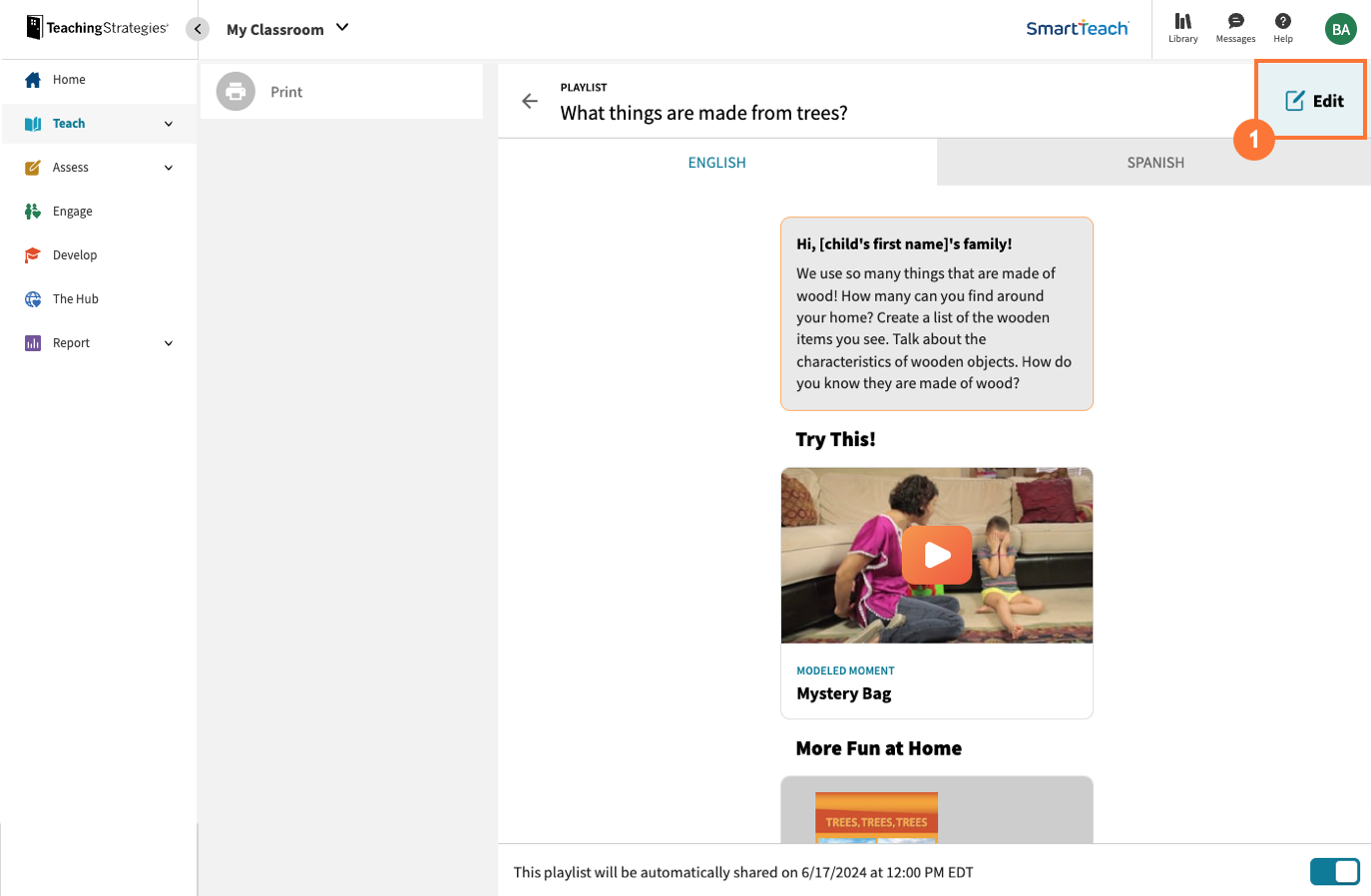Collapse the left navigation panel
This screenshot has width=1371, height=896.
(x=197, y=29)
